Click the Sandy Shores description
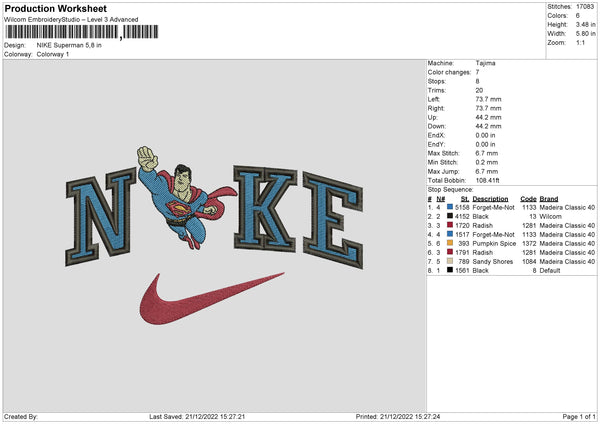Screen dimensions: 600x424 pos(492,262)
